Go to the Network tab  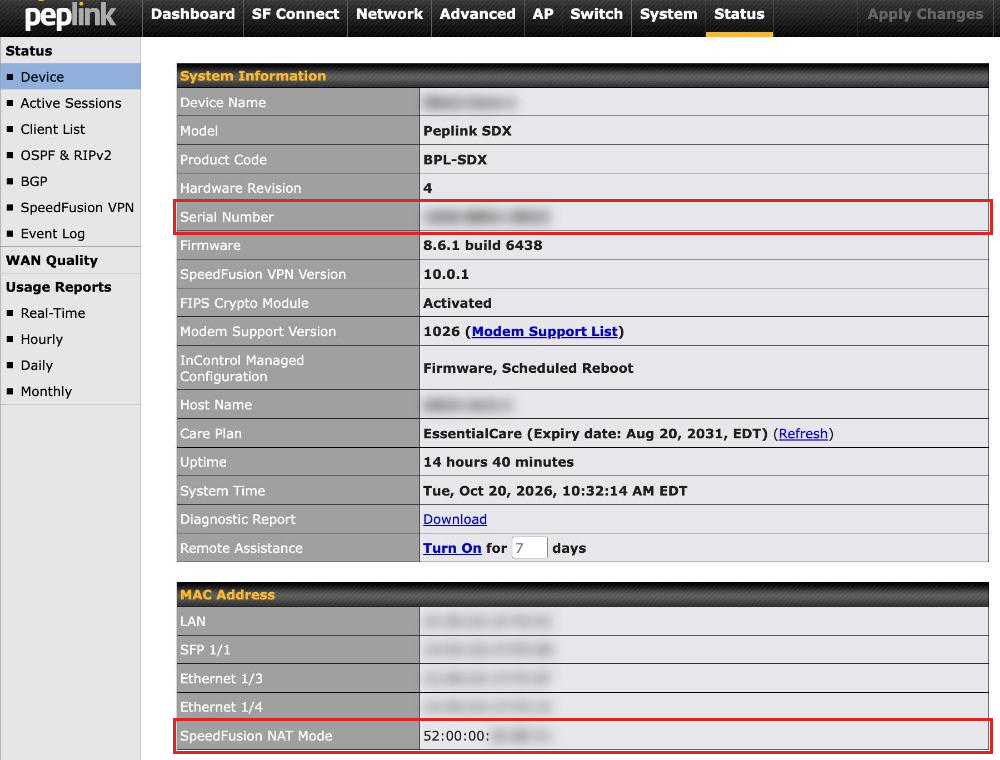coord(389,14)
